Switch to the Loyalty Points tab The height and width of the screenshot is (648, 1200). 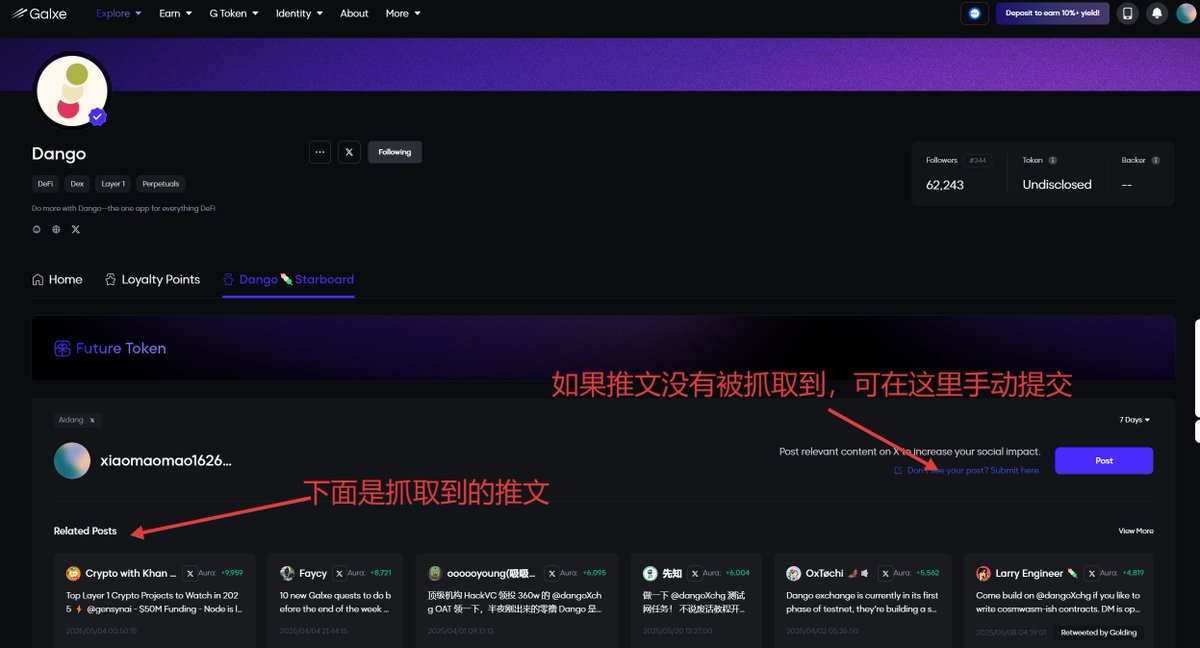pos(152,280)
